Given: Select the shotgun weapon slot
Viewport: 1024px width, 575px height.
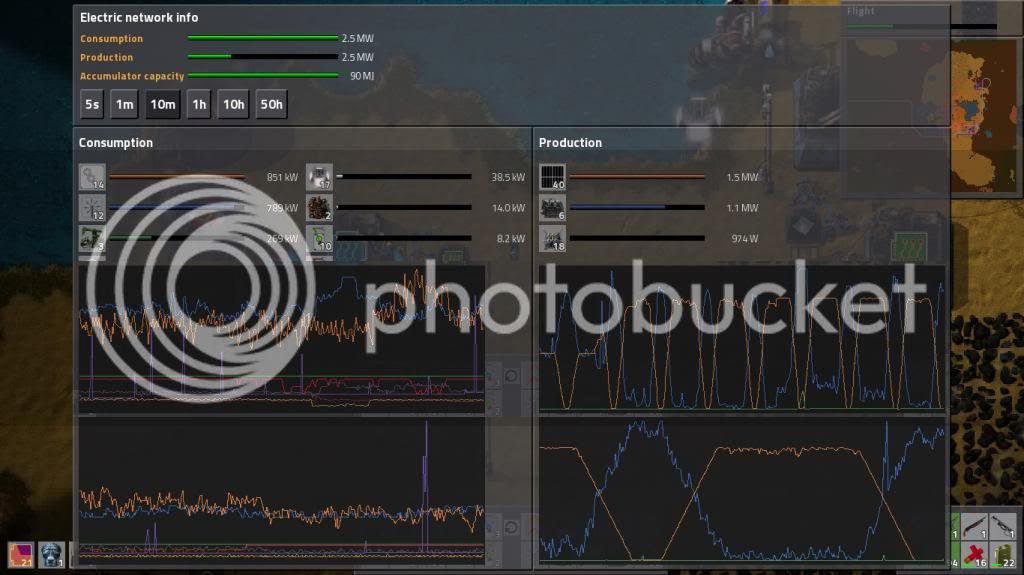Looking at the screenshot, I should tap(974, 526).
